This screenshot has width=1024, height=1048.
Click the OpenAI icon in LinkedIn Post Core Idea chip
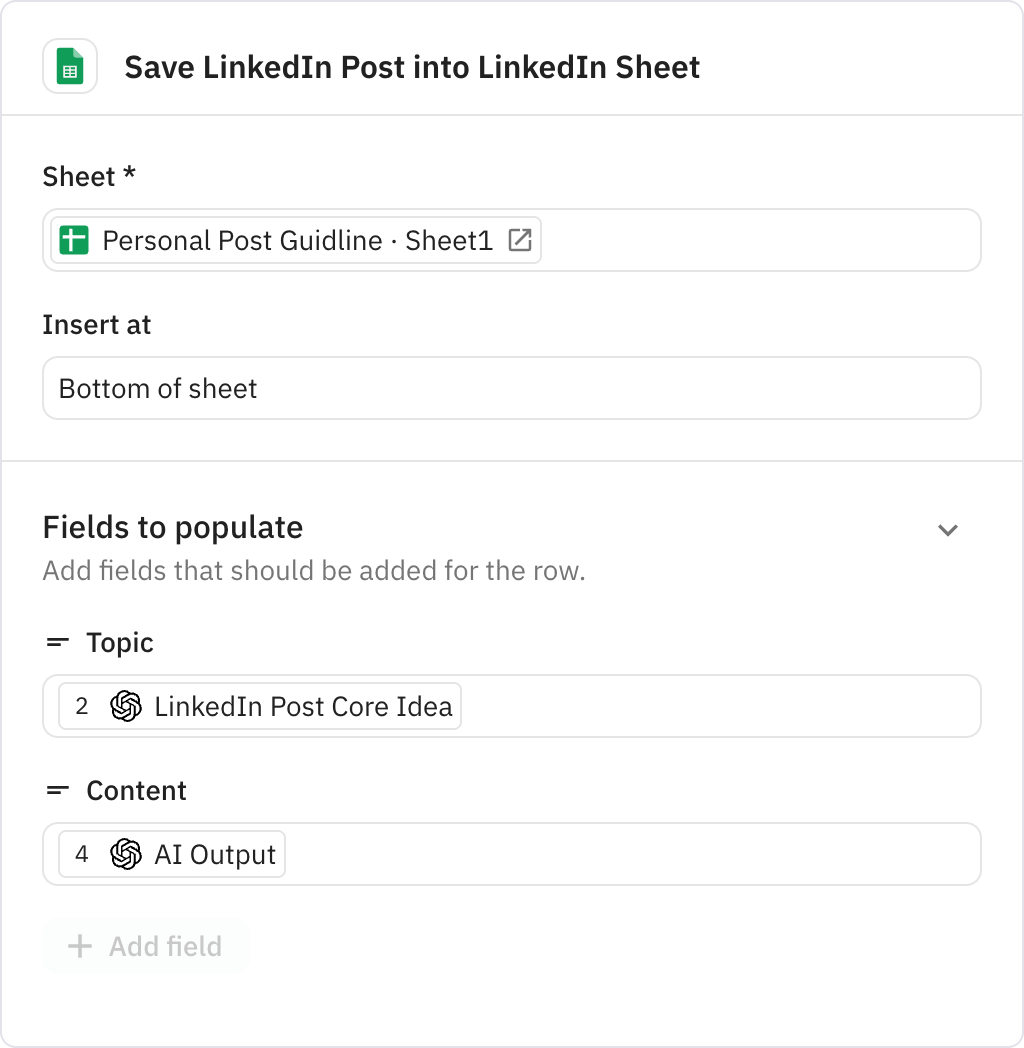coord(124,706)
